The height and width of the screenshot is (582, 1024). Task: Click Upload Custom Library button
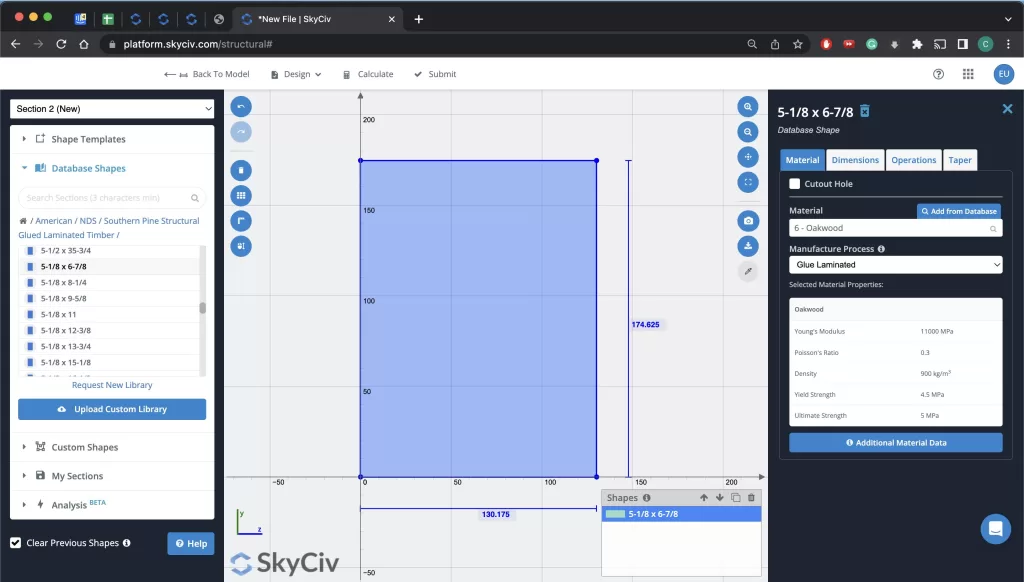[x=112, y=410]
